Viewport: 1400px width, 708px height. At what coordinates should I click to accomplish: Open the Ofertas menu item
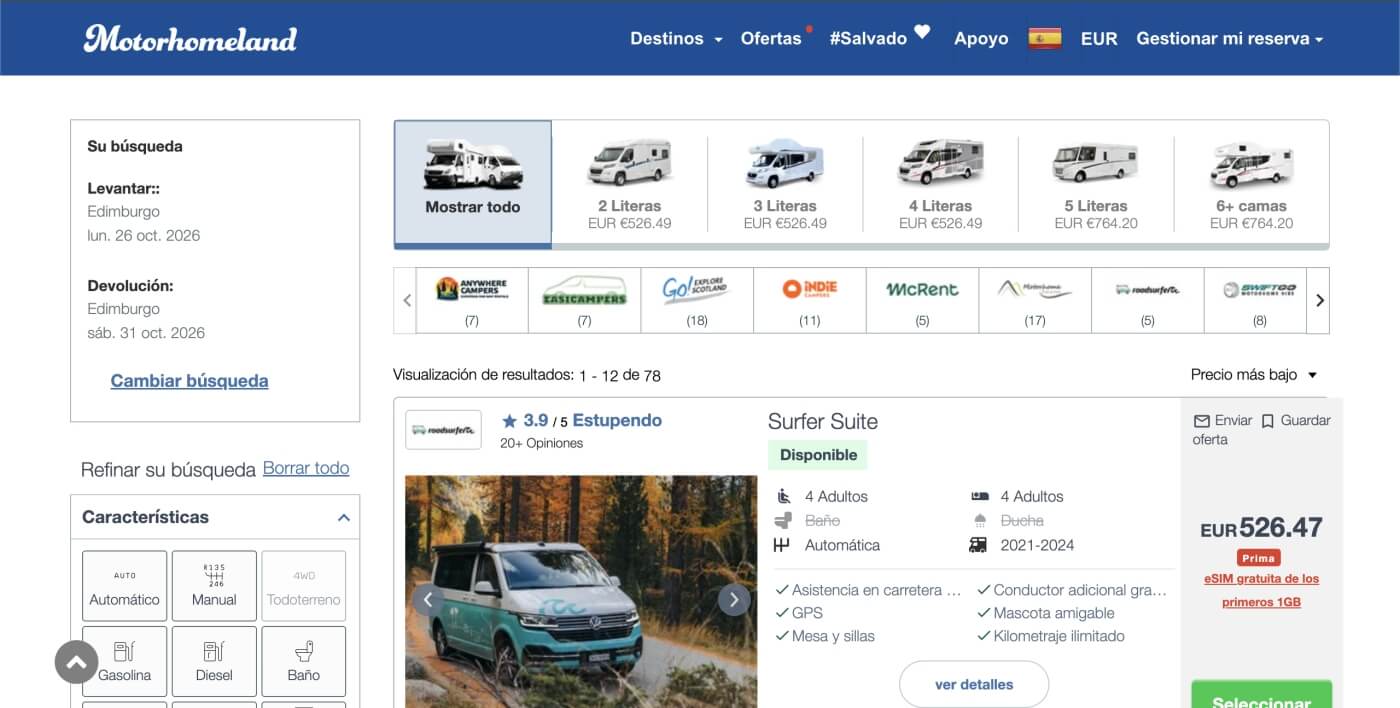click(x=771, y=39)
